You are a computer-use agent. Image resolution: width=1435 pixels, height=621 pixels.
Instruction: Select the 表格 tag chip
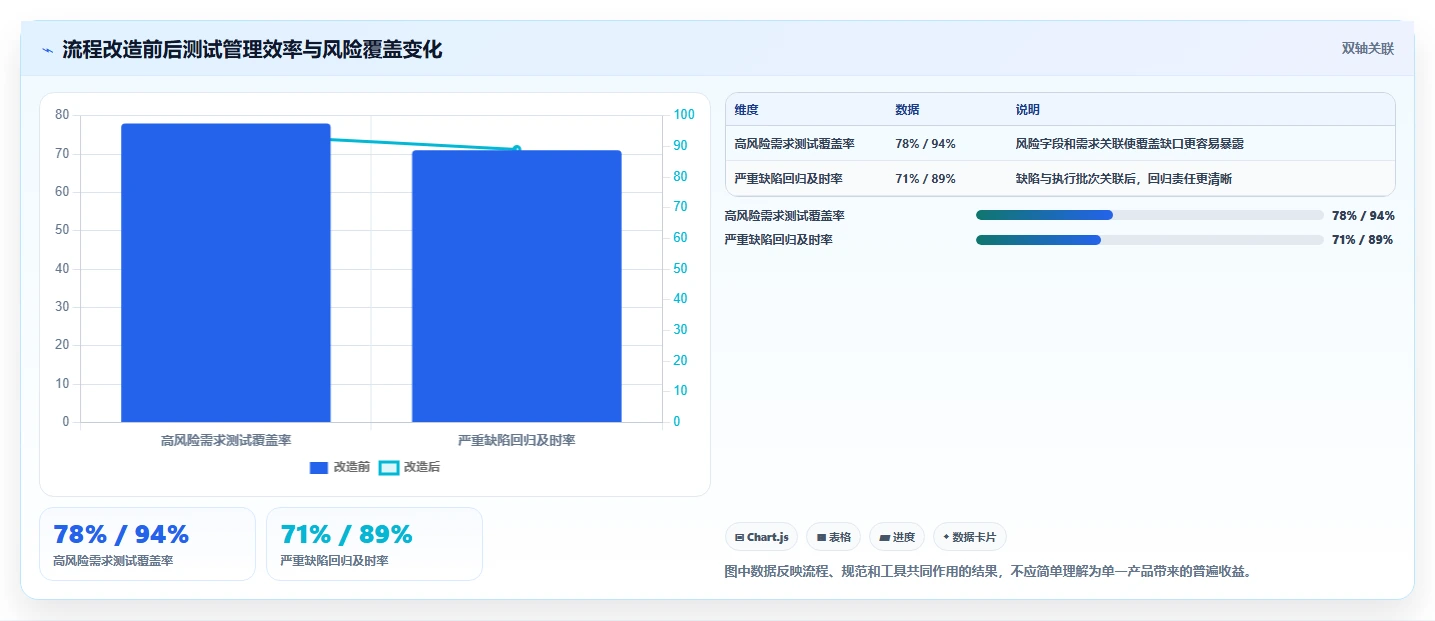tap(834, 537)
